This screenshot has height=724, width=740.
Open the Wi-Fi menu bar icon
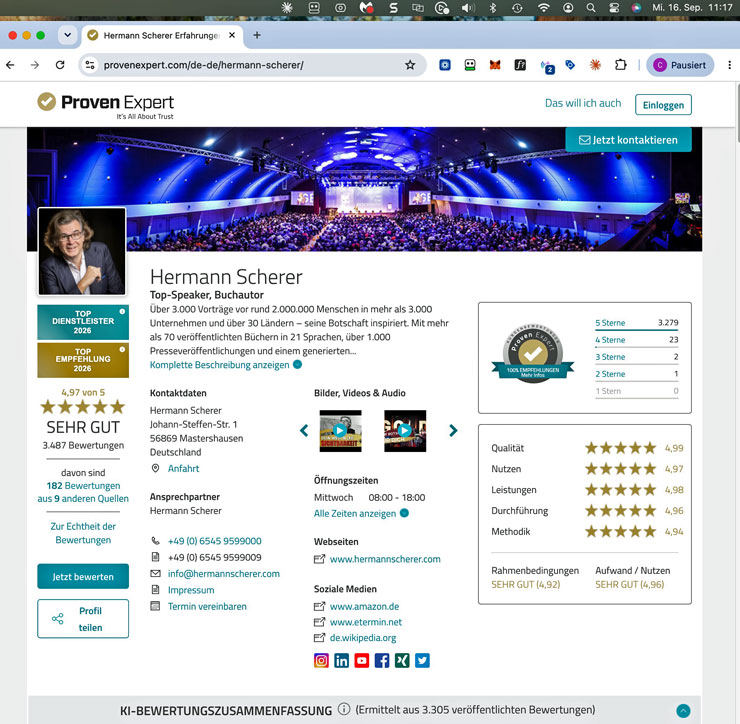(544, 8)
